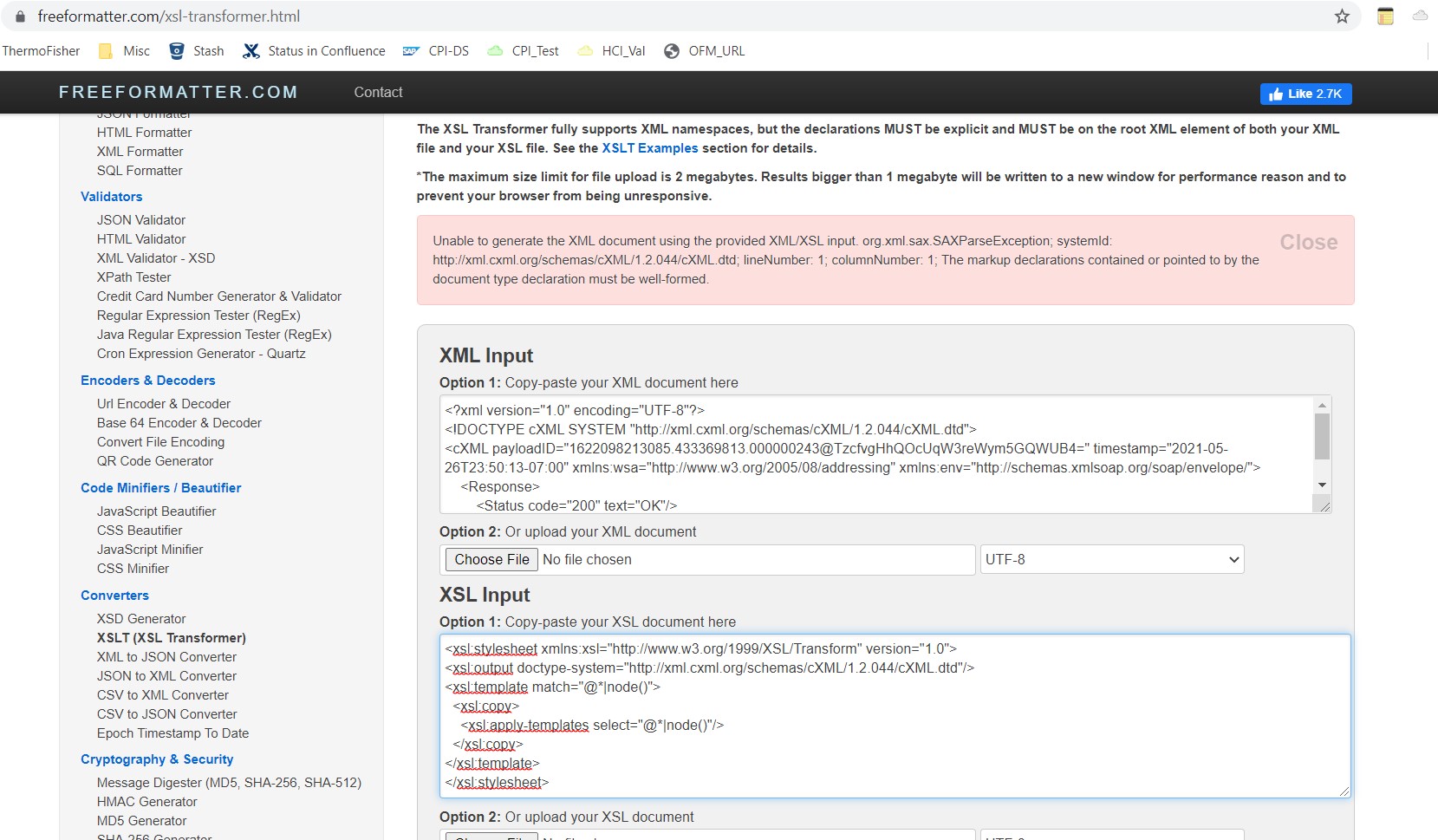Open HMAC Generator tool
Viewport: 1438px width, 840px height.
pyautogui.click(x=146, y=802)
